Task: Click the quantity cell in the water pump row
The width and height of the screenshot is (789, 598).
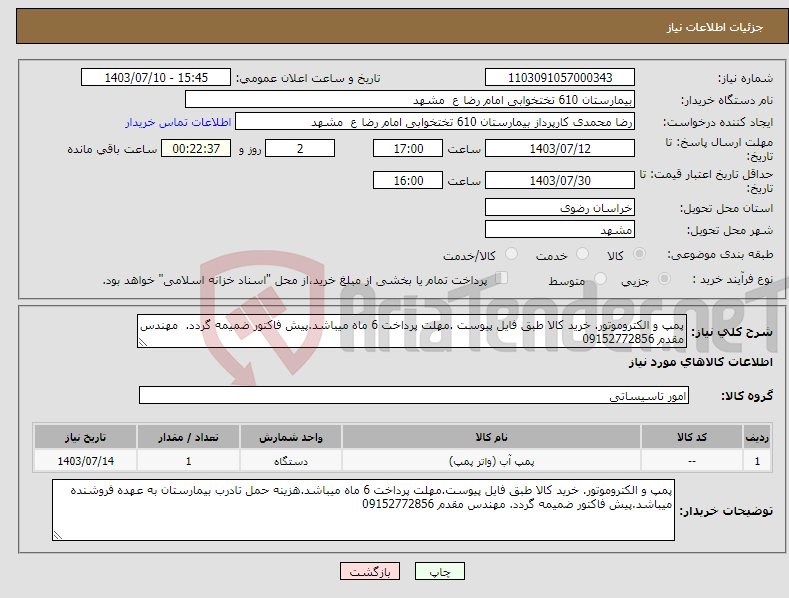Action: pos(188,461)
